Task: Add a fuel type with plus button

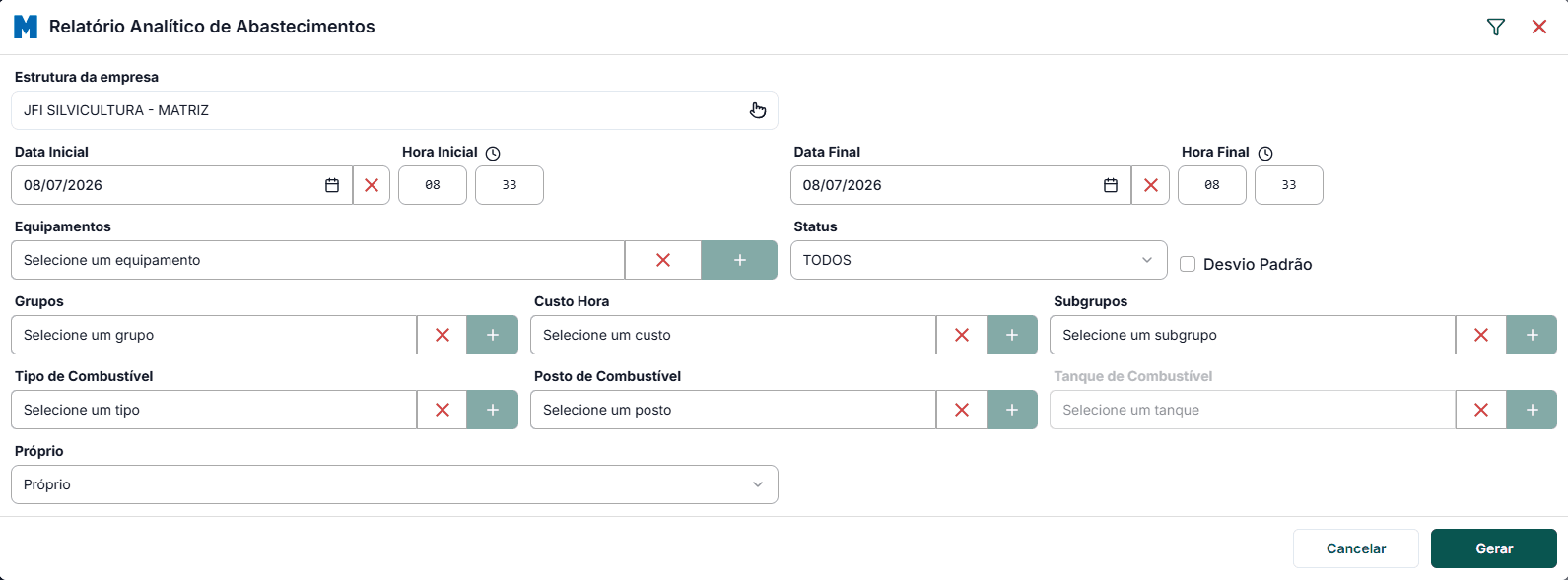Action: [493, 410]
